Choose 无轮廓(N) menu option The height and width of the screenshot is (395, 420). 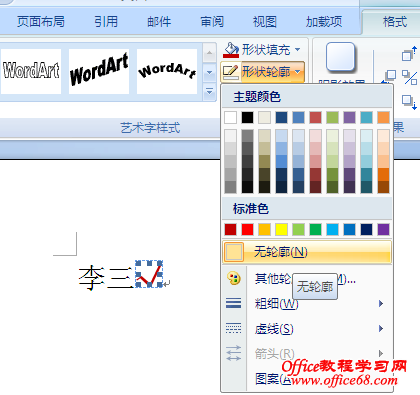pos(307,252)
